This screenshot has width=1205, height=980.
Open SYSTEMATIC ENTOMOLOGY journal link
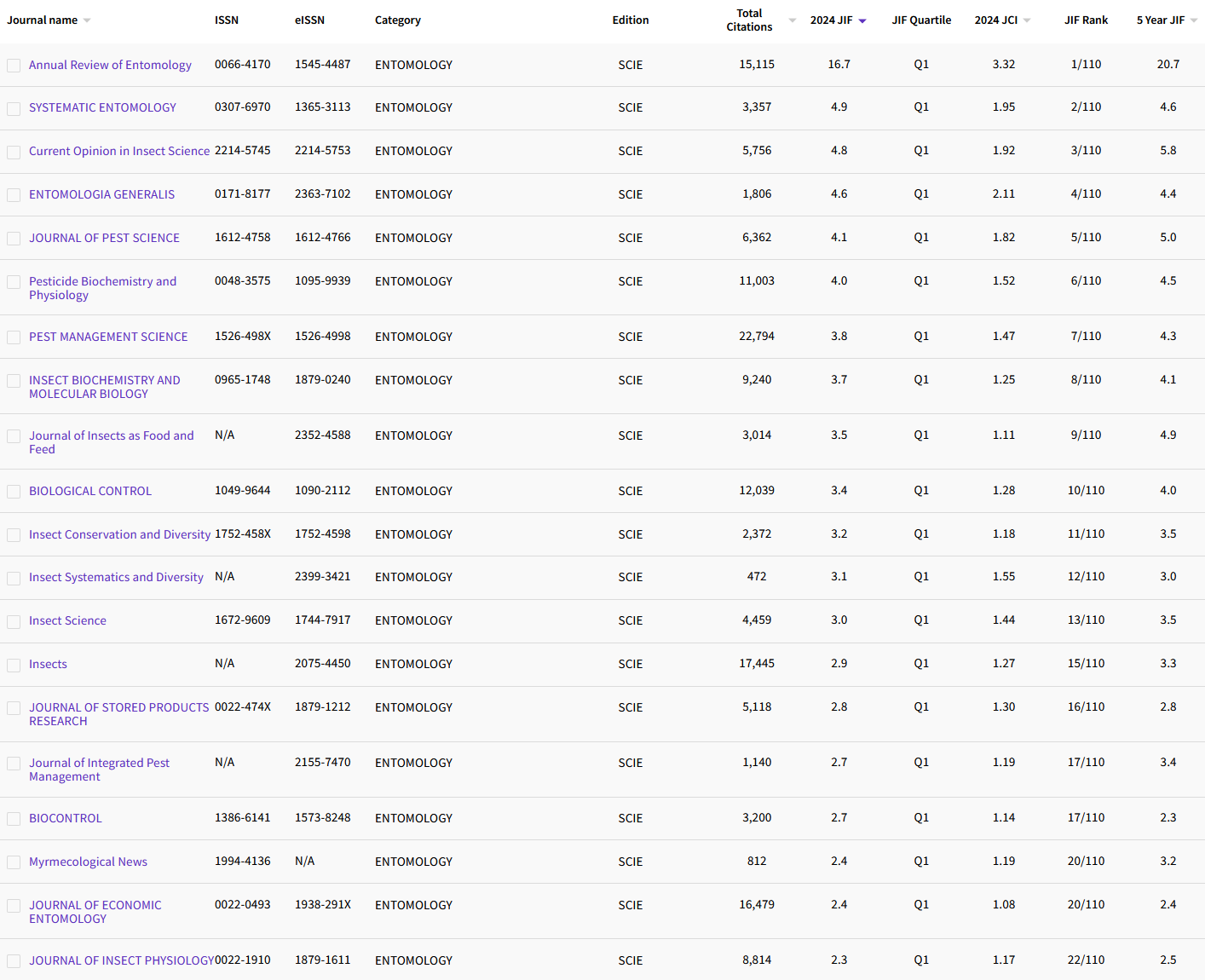pos(102,107)
